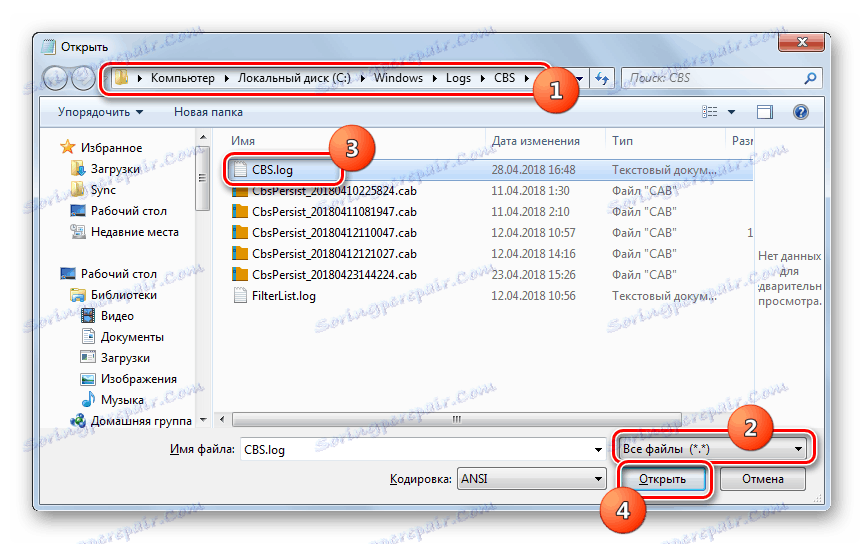Click the CBS.log file icon
The image size is (864, 544).
click(240, 170)
